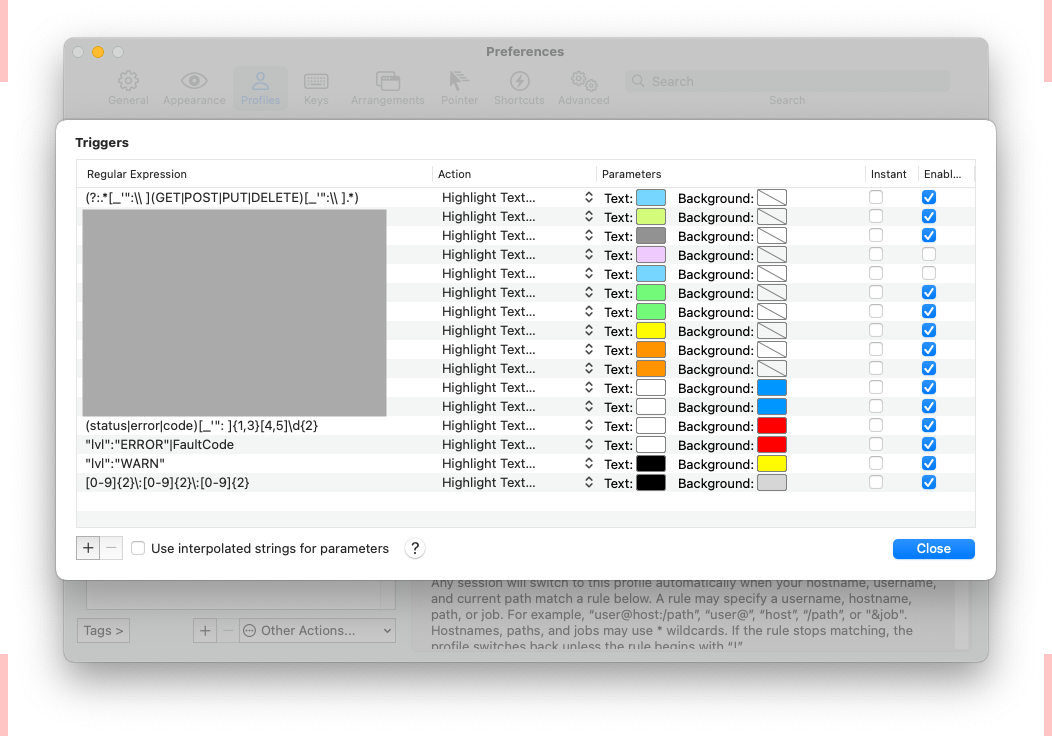Screen dimensions: 1052x736
Task: Open the Pointer cursor icon
Action: [x=459, y=81]
